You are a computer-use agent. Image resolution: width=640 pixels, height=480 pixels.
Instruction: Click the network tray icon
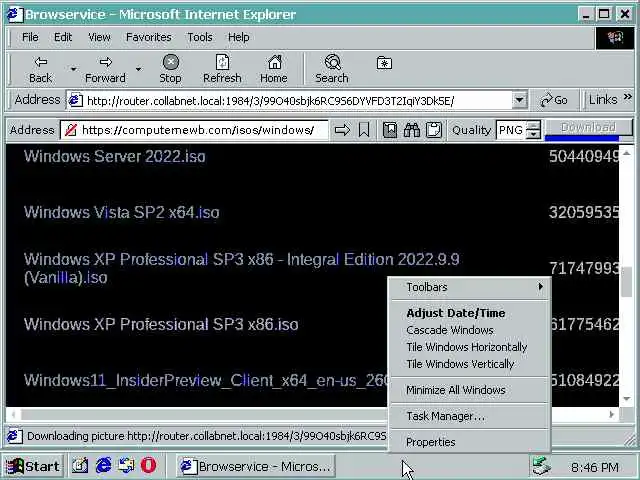click(x=542, y=466)
